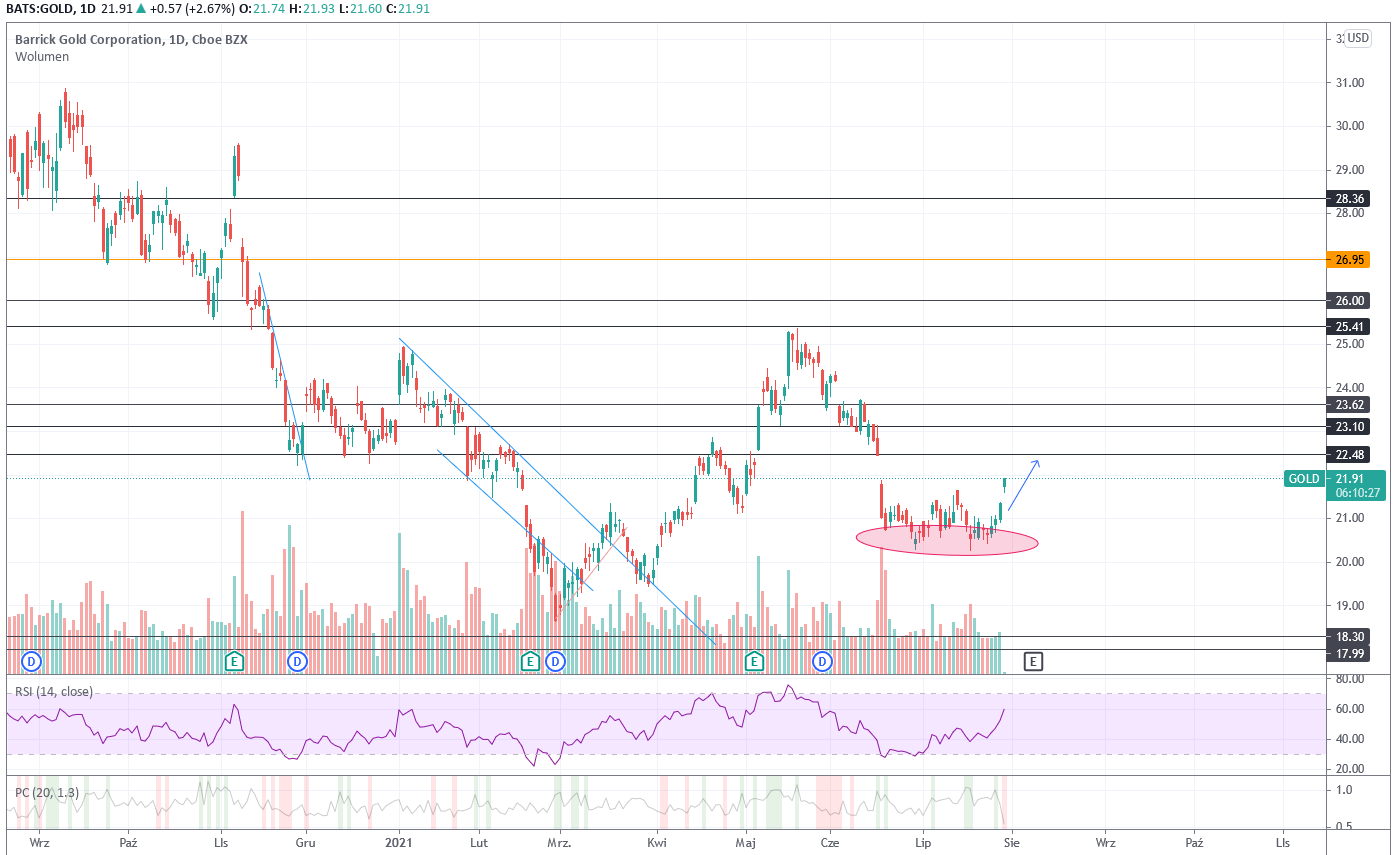
Task: Click the earnings marker near Lis
Action: coord(235,661)
